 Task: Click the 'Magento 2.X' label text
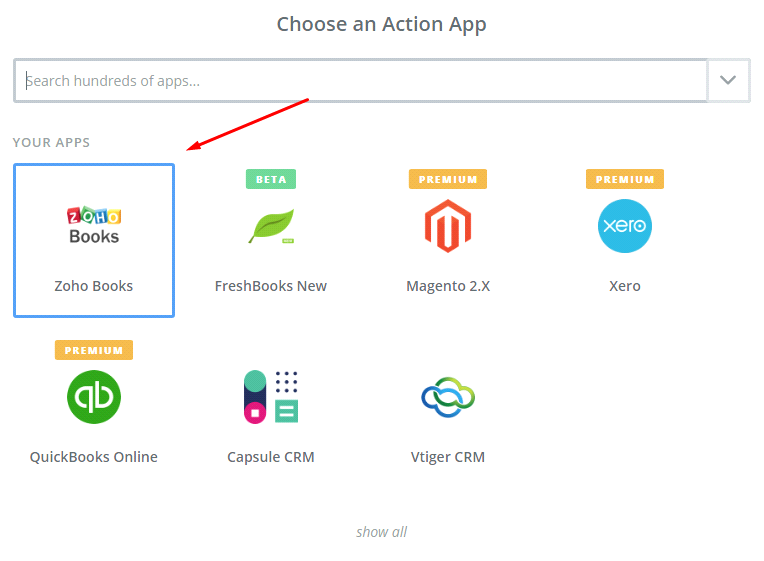point(448,286)
